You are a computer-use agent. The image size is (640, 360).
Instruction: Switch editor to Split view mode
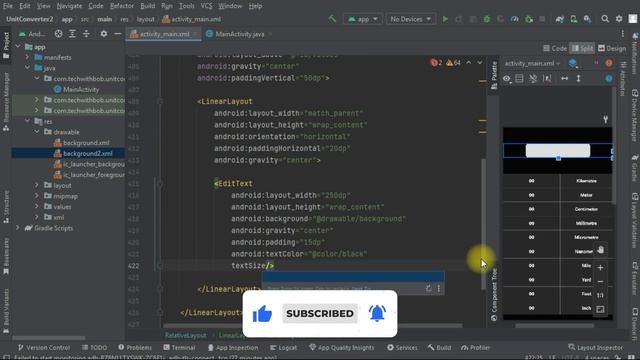pos(582,48)
